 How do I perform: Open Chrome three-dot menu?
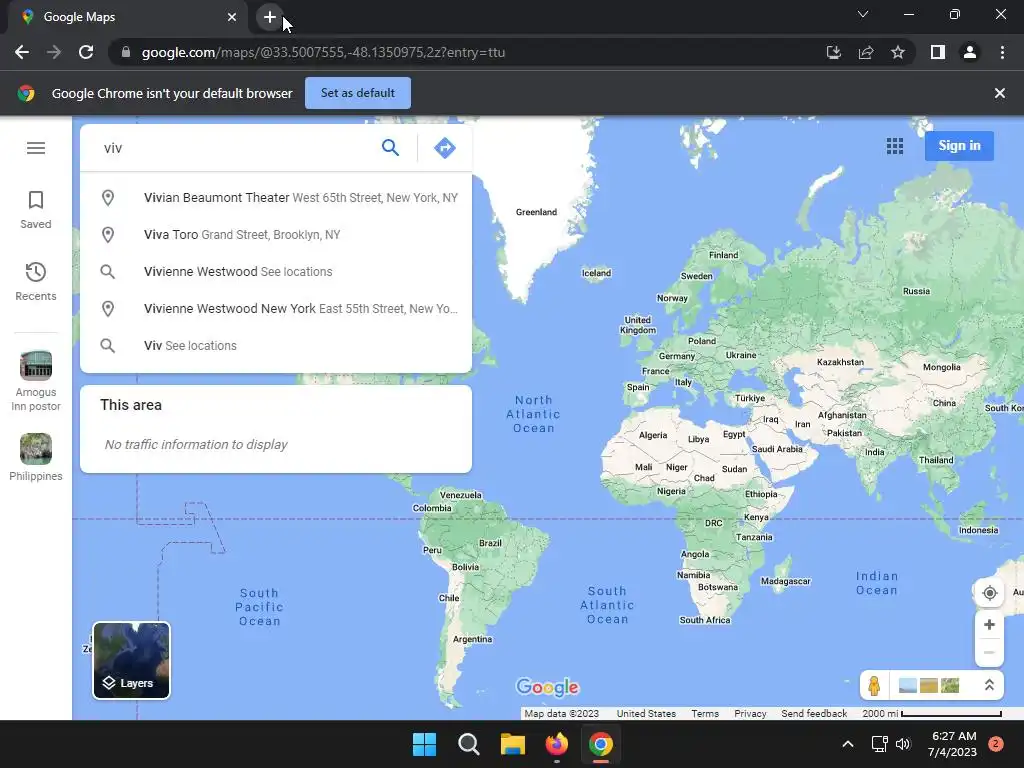point(1002,52)
